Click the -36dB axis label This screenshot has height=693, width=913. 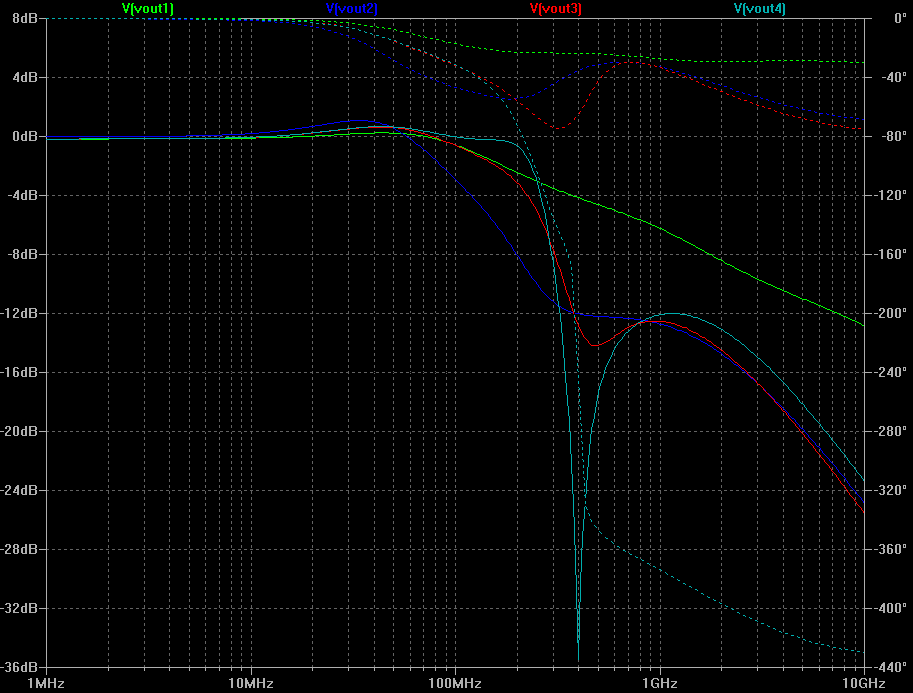tap(19, 667)
